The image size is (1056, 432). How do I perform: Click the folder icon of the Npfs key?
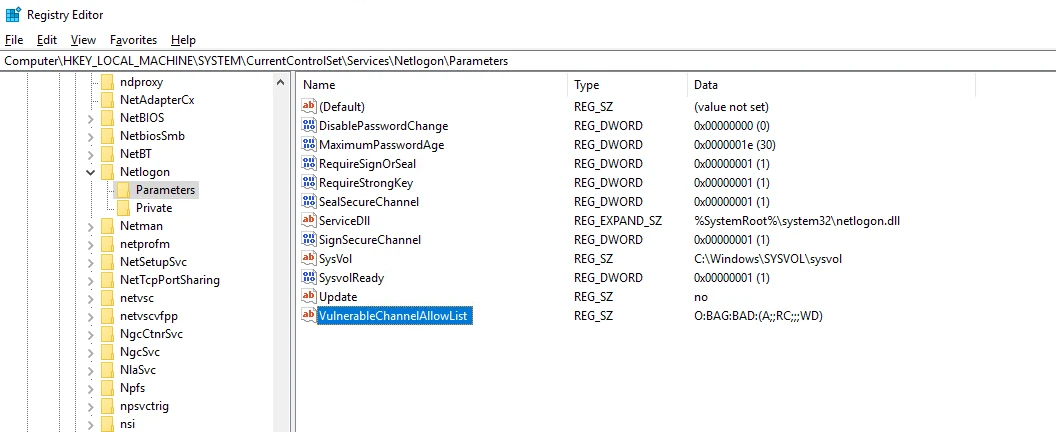(x=107, y=388)
